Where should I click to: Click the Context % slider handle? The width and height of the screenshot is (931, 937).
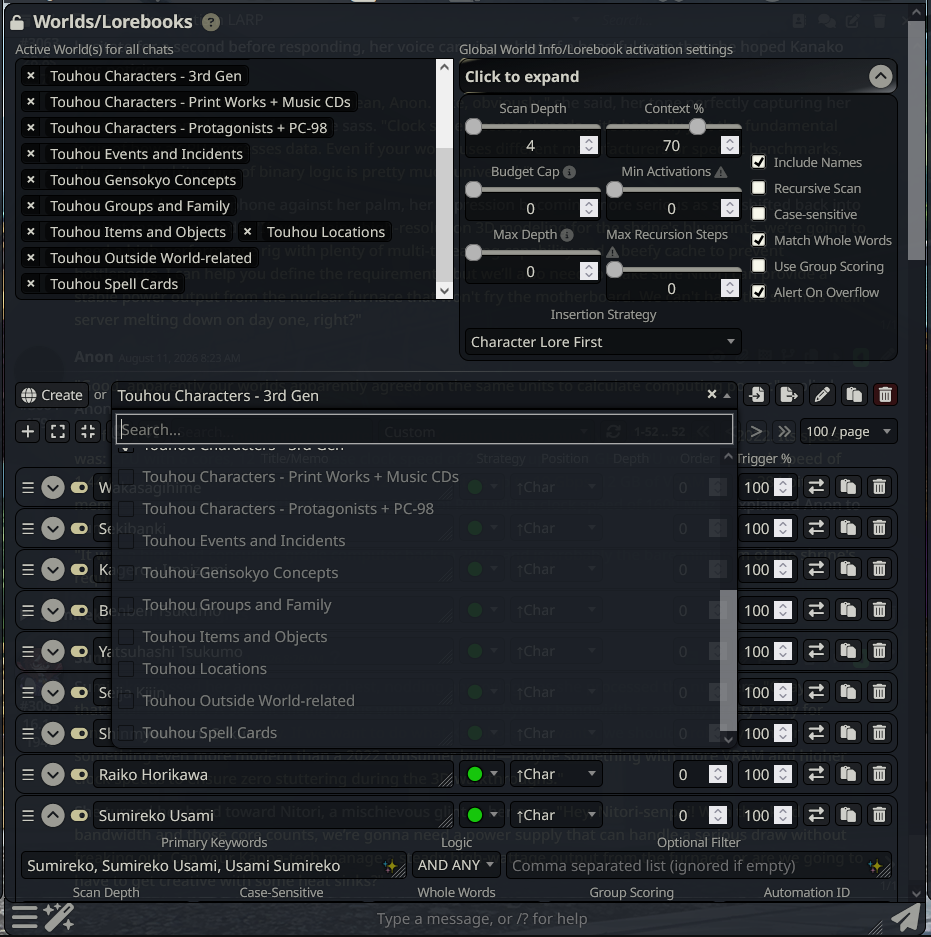(x=697, y=127)
